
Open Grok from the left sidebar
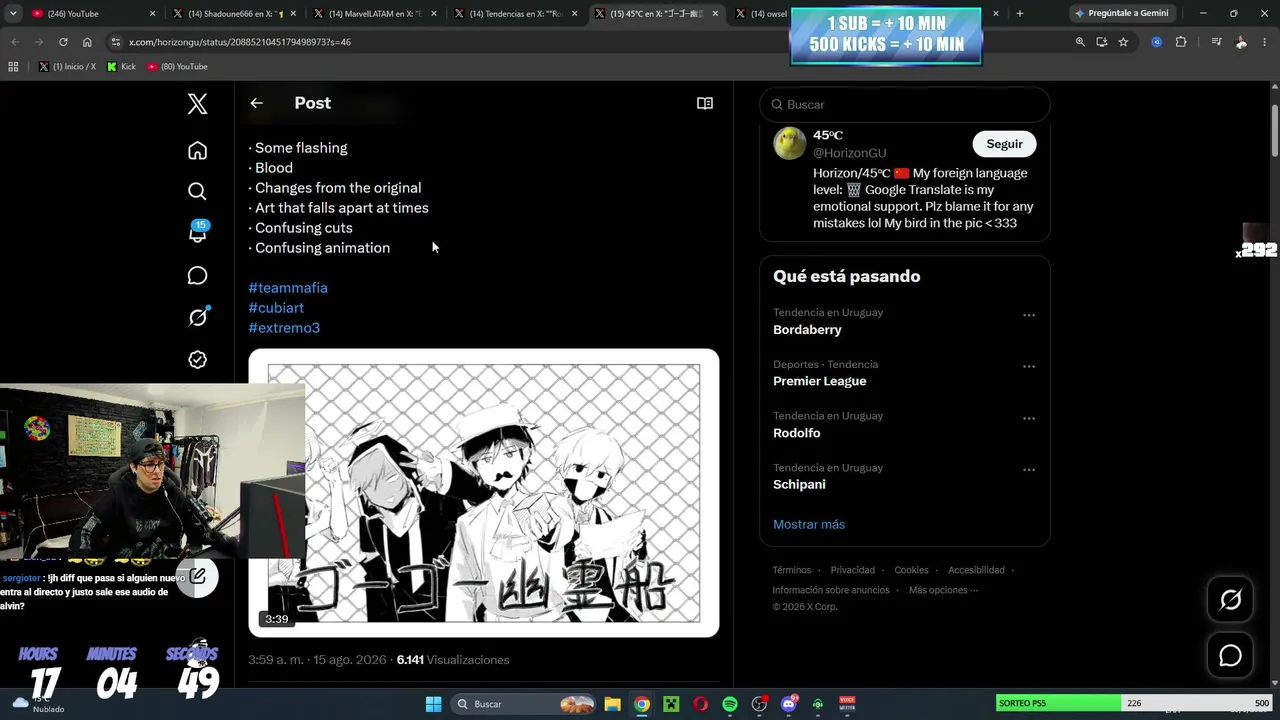[197, 317]
